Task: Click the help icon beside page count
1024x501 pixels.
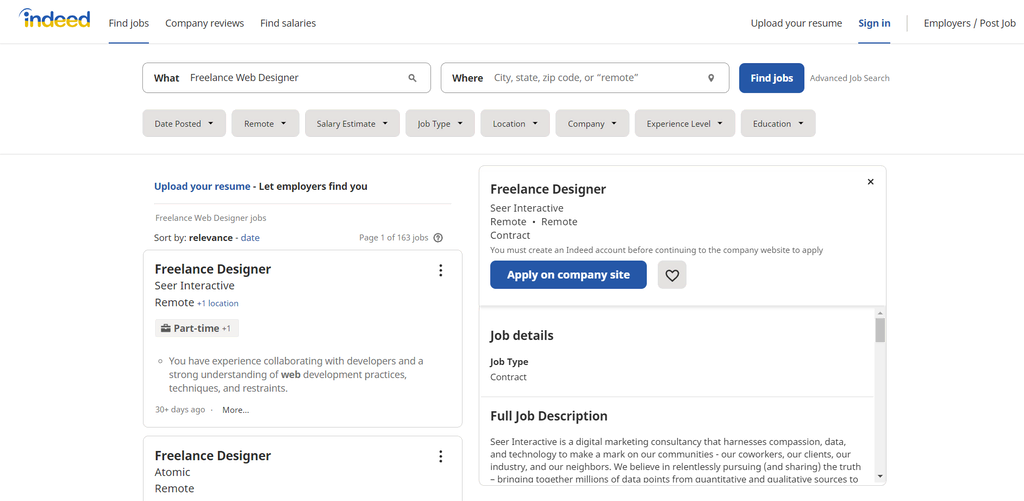Action: coord(438,238)
